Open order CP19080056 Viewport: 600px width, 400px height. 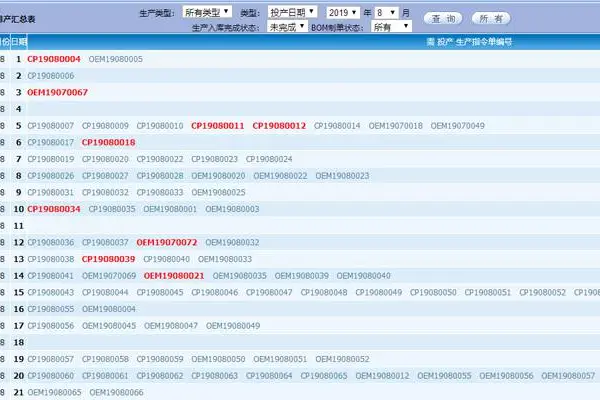click(x=51, y=326)
